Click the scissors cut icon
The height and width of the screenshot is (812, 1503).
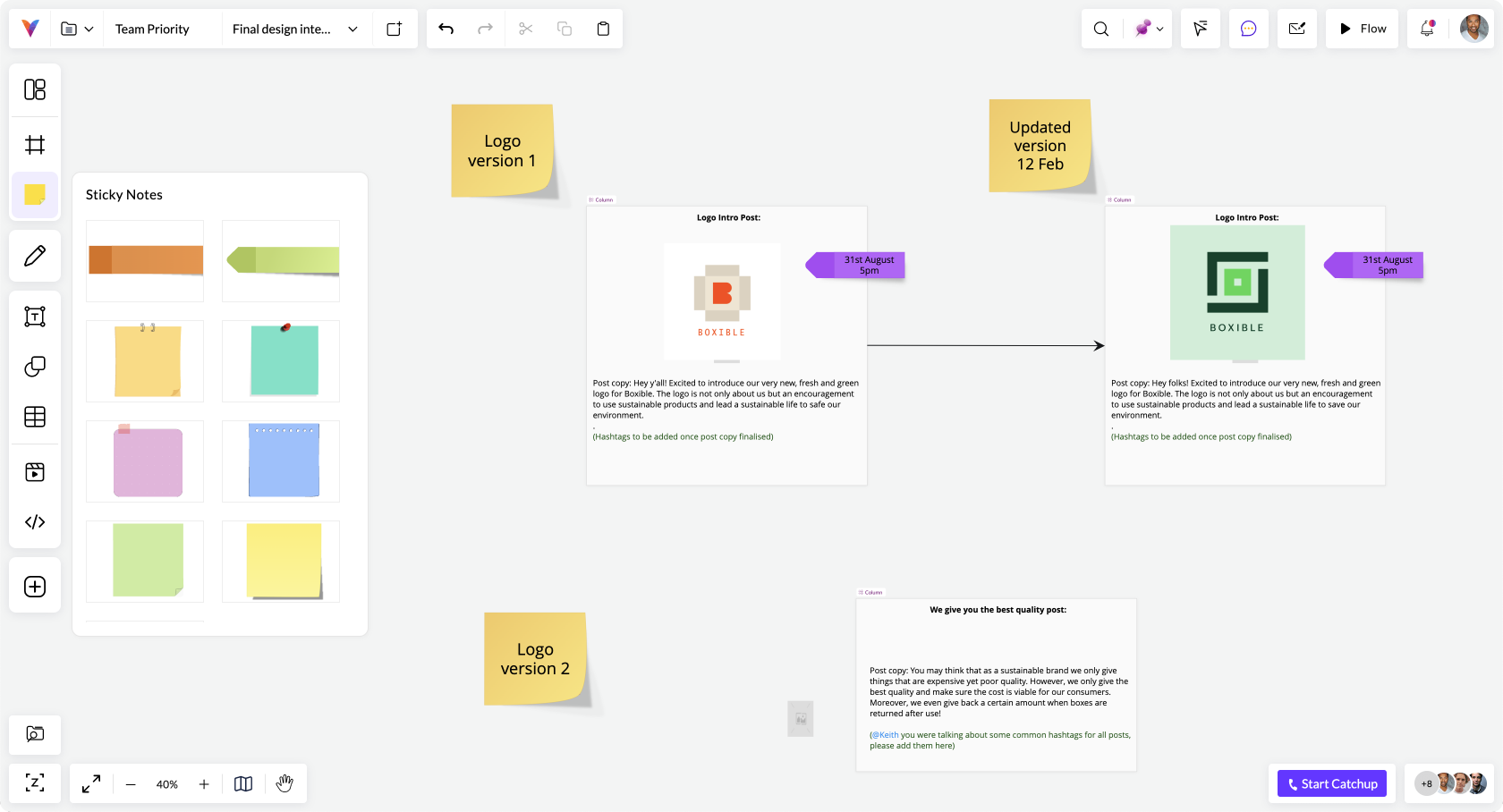pos(525,29)
